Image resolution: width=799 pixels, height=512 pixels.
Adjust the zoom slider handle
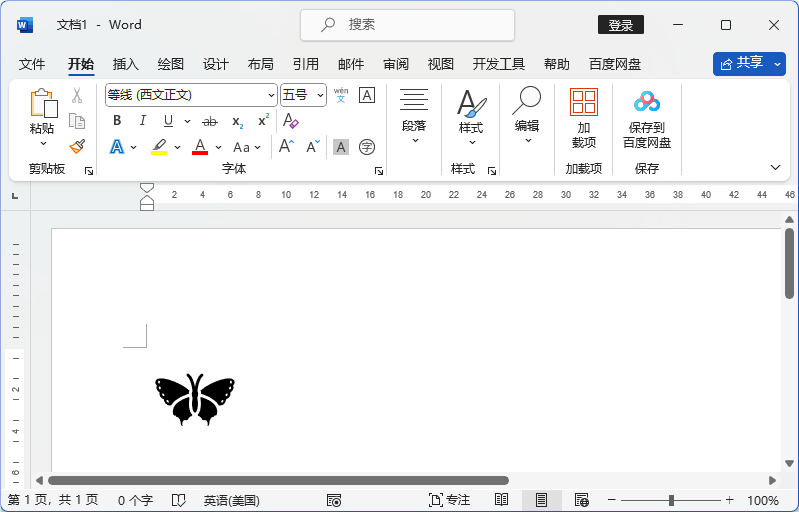(671, 500)
